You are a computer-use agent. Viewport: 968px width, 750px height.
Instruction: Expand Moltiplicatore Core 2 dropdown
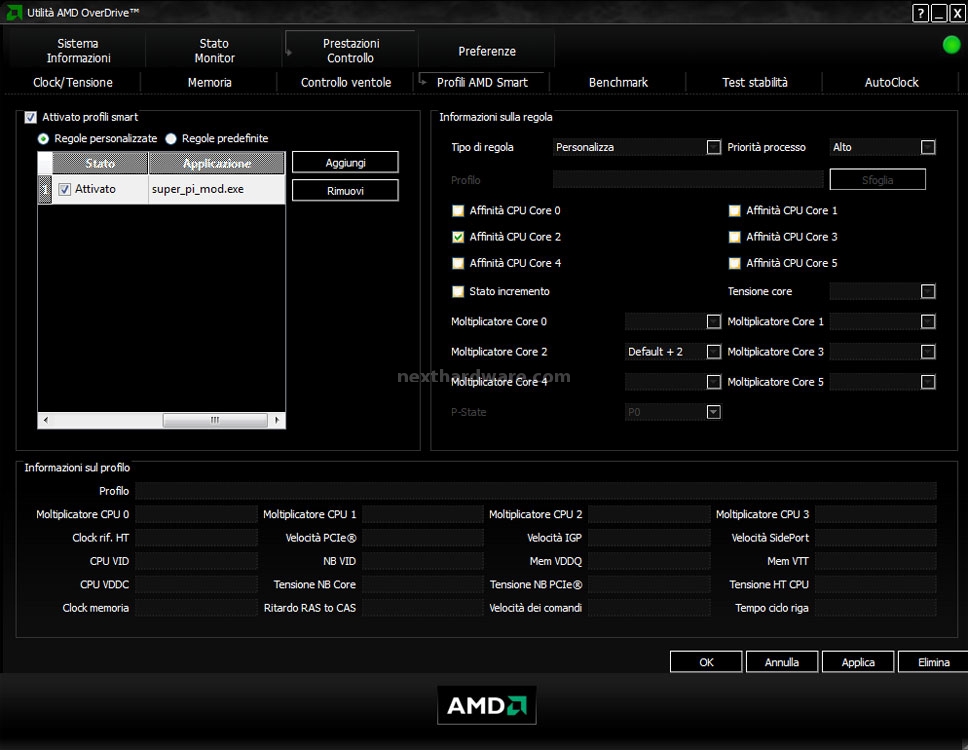point(714,352)
